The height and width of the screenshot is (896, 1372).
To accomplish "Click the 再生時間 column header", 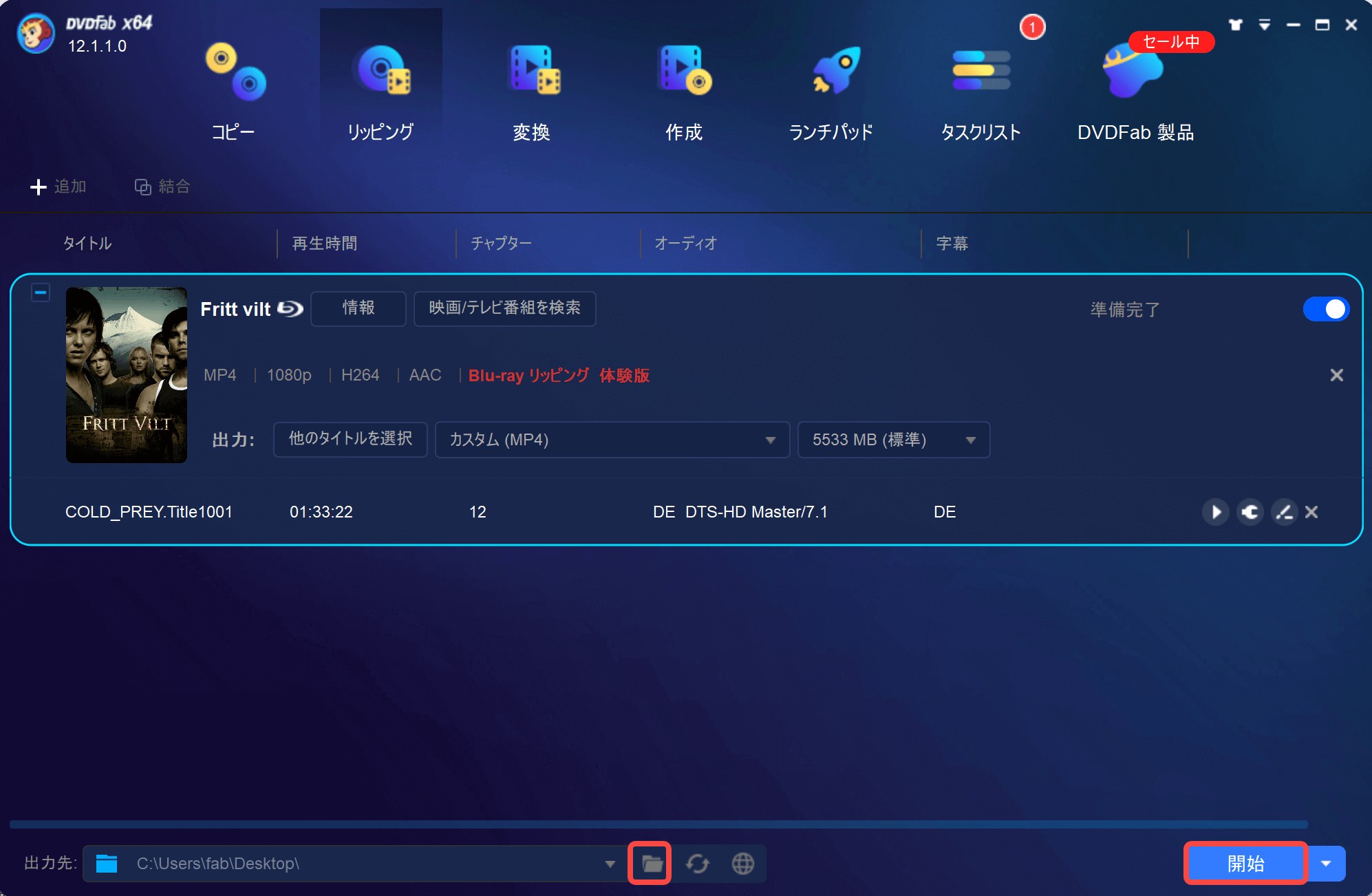I will [325, 244].
